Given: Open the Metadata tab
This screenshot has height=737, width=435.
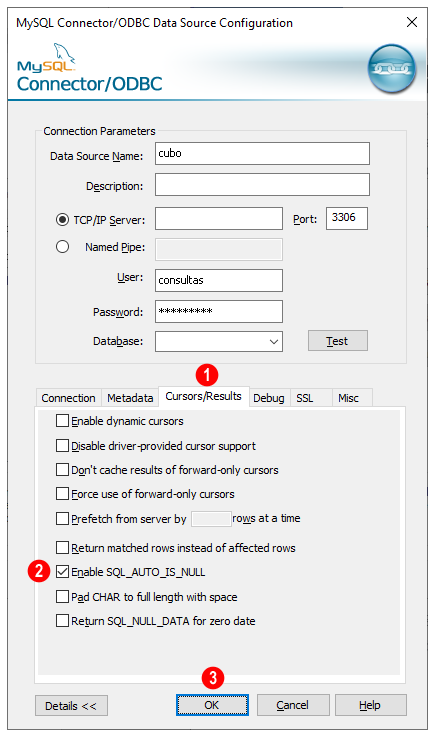Looking at the screenshot, I should 130,398.
